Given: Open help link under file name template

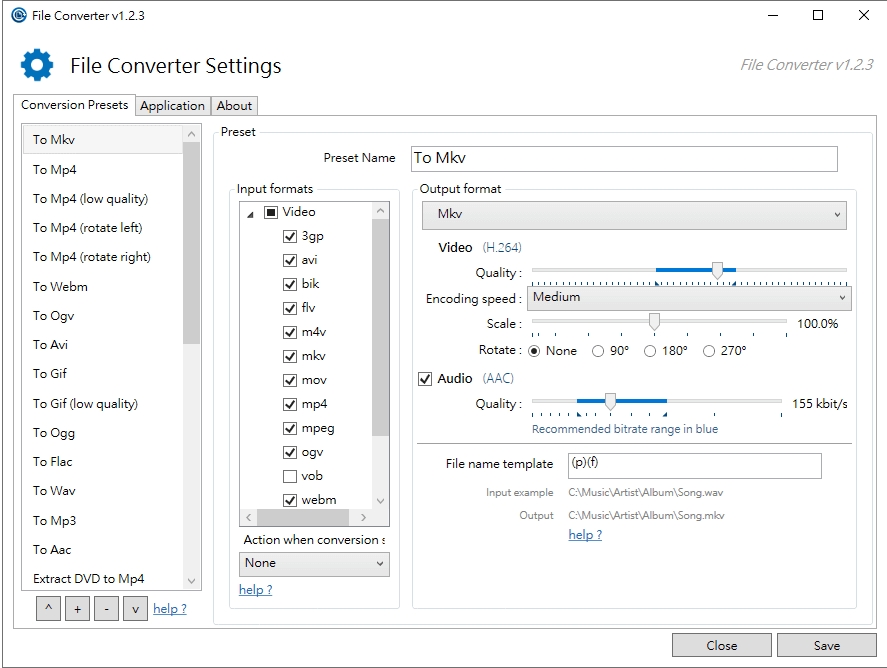Looking at the screenshot, I should click(x=585, y=535).
